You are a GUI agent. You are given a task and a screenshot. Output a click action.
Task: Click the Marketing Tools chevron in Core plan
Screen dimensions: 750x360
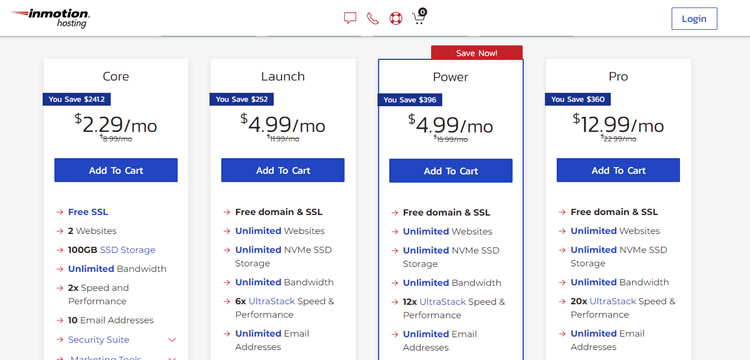[x=172, y=358]
